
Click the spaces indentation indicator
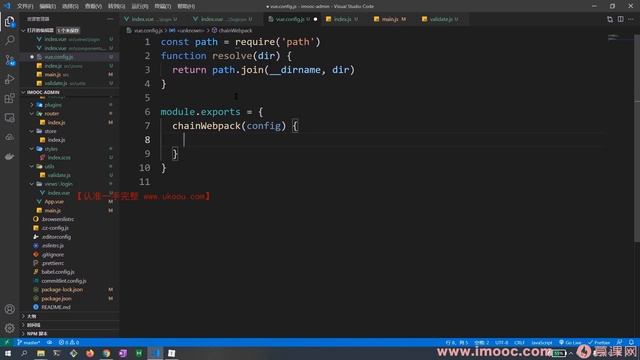coord(482,342)
